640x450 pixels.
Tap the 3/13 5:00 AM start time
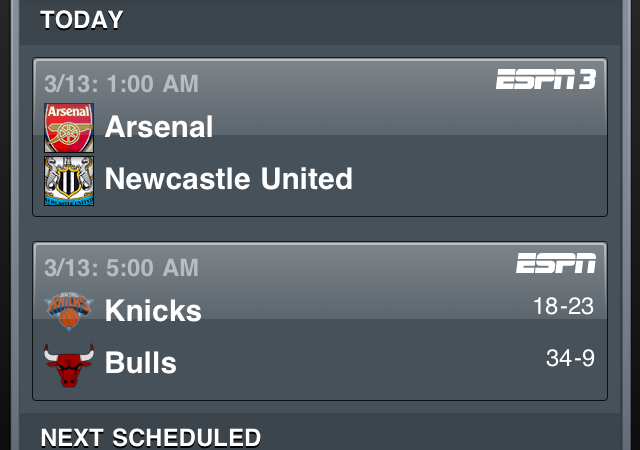click(121, 268)
